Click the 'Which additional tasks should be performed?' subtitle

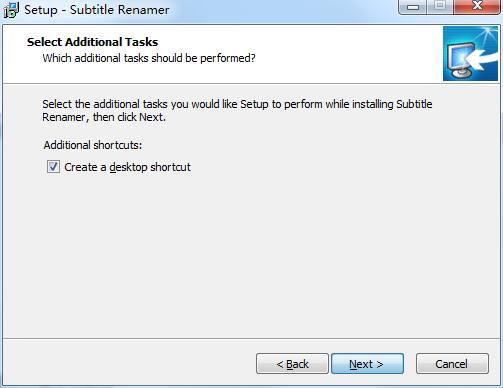149,58
